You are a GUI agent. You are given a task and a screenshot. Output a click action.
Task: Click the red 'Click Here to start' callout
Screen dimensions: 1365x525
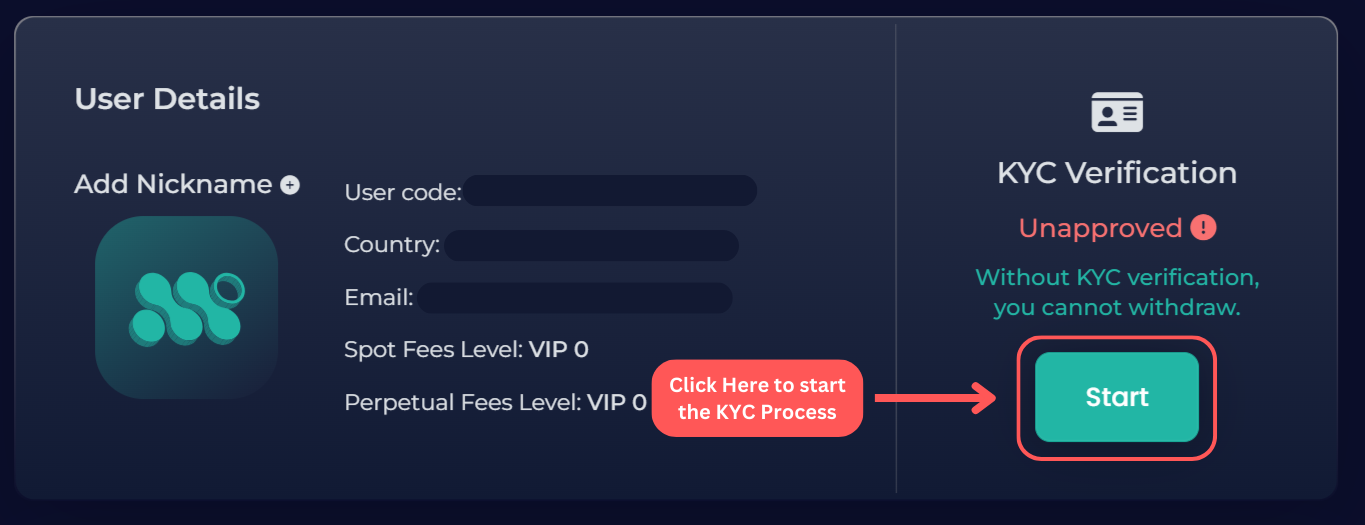(757, 398)
